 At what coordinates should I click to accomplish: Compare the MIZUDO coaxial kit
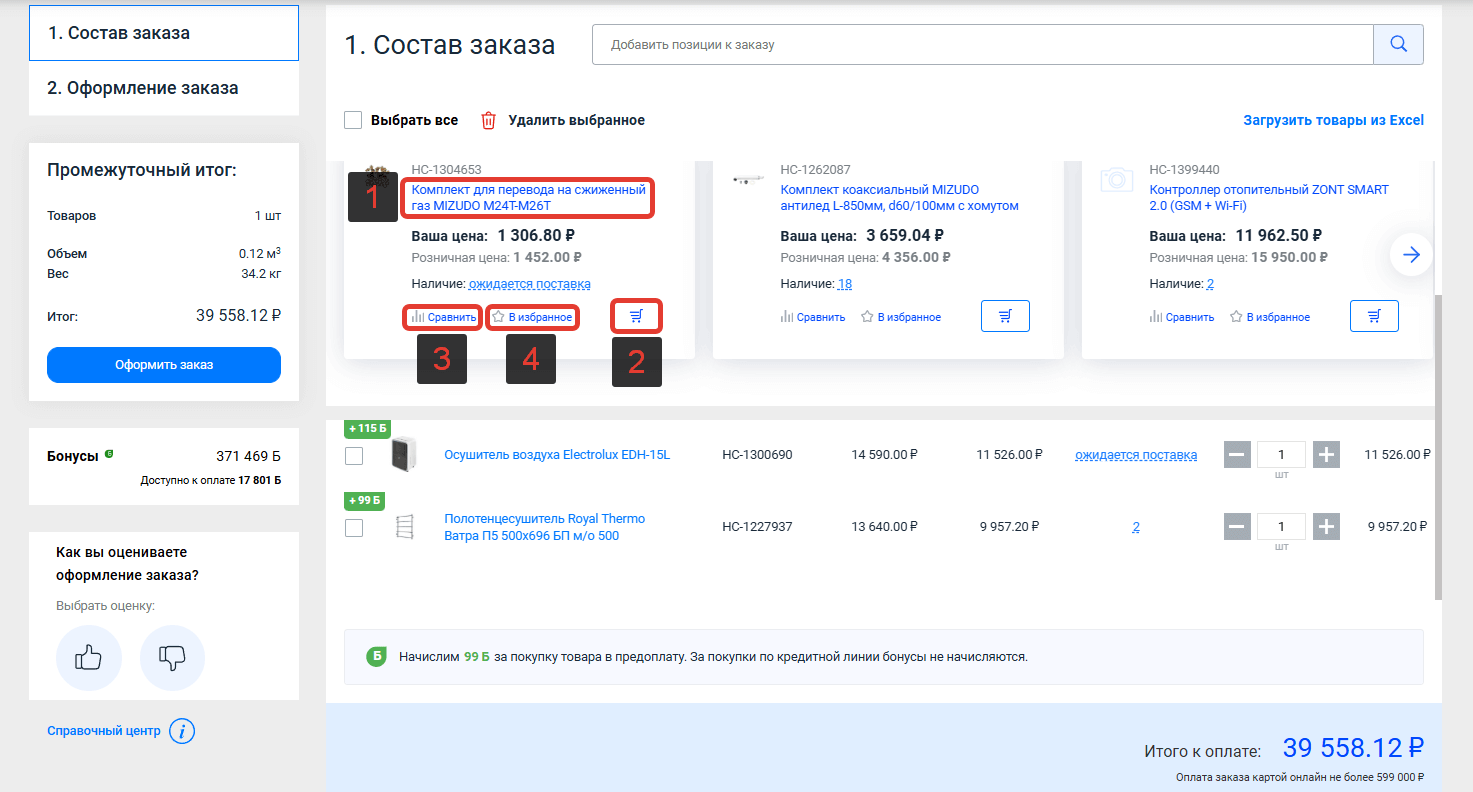coord(813,317)
